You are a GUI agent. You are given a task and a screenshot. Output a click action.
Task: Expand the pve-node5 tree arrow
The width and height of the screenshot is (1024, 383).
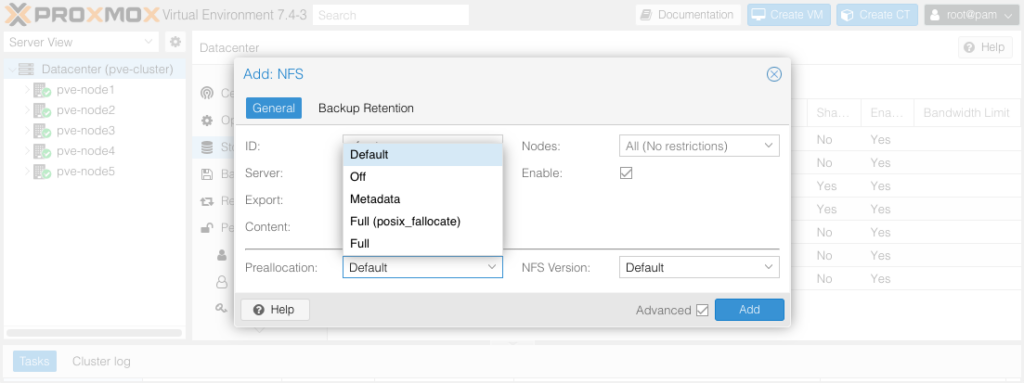coord(27,172)
